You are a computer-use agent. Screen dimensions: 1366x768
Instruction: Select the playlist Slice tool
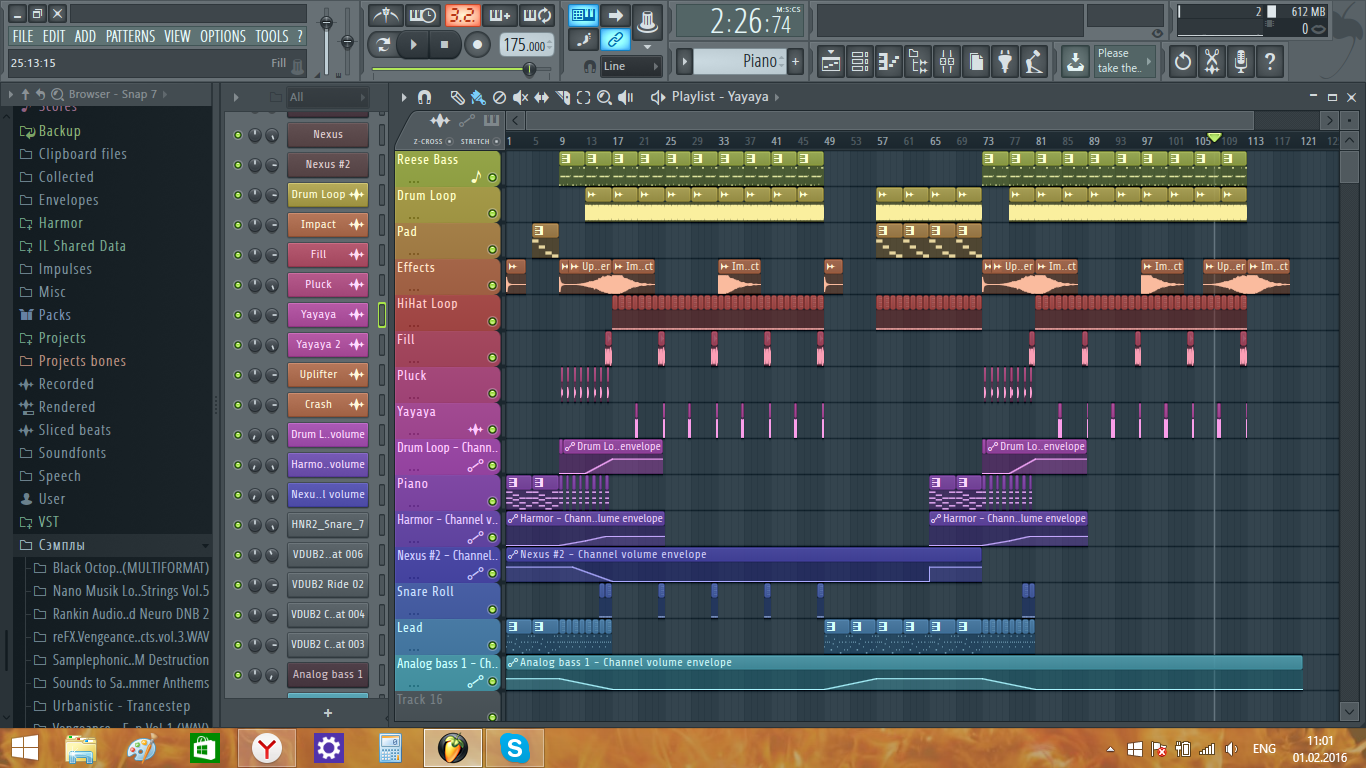[x=562, y=97]
